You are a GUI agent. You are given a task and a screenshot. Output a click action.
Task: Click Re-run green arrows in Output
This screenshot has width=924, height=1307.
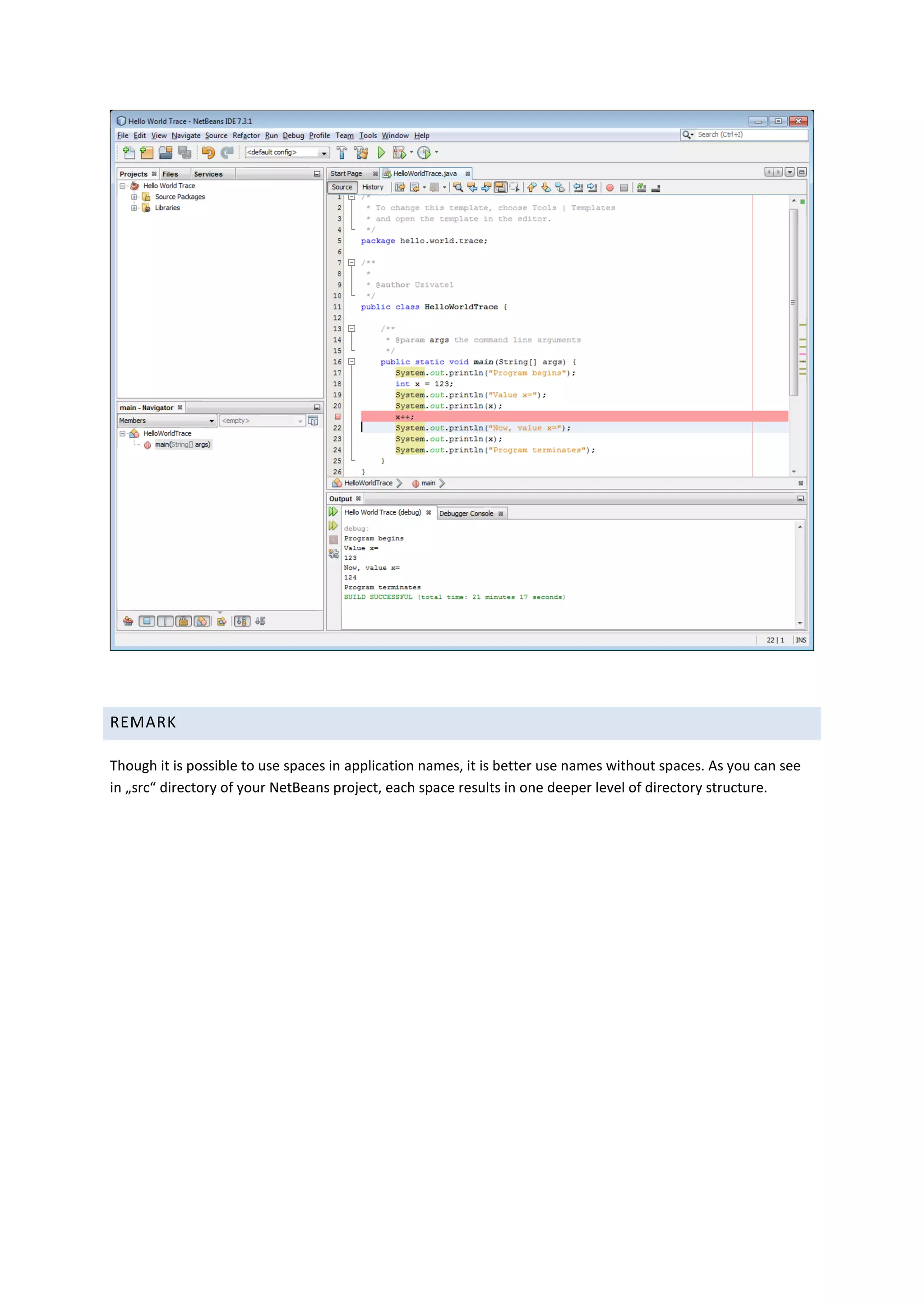[333, 512]
